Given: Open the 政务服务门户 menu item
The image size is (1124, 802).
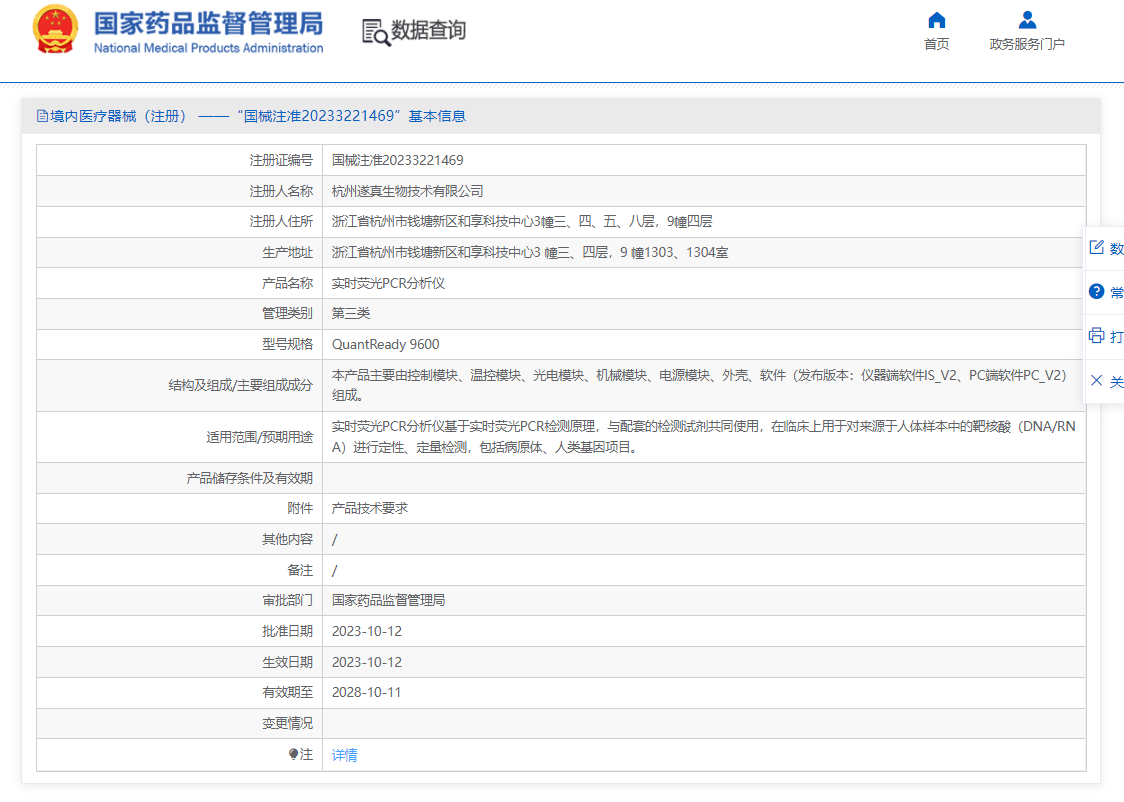Looking at the screenshot, I should [x=1026, y=44].
